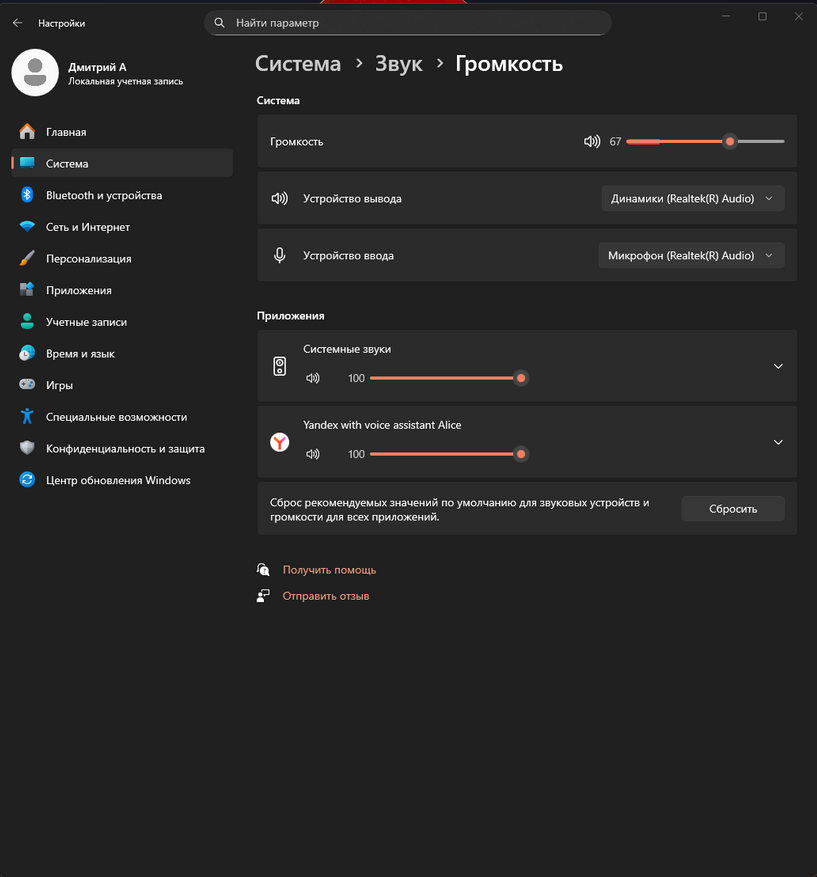Click the search magnifier icon
This screenshot has height=877, width=817.
tap(220, 22)
